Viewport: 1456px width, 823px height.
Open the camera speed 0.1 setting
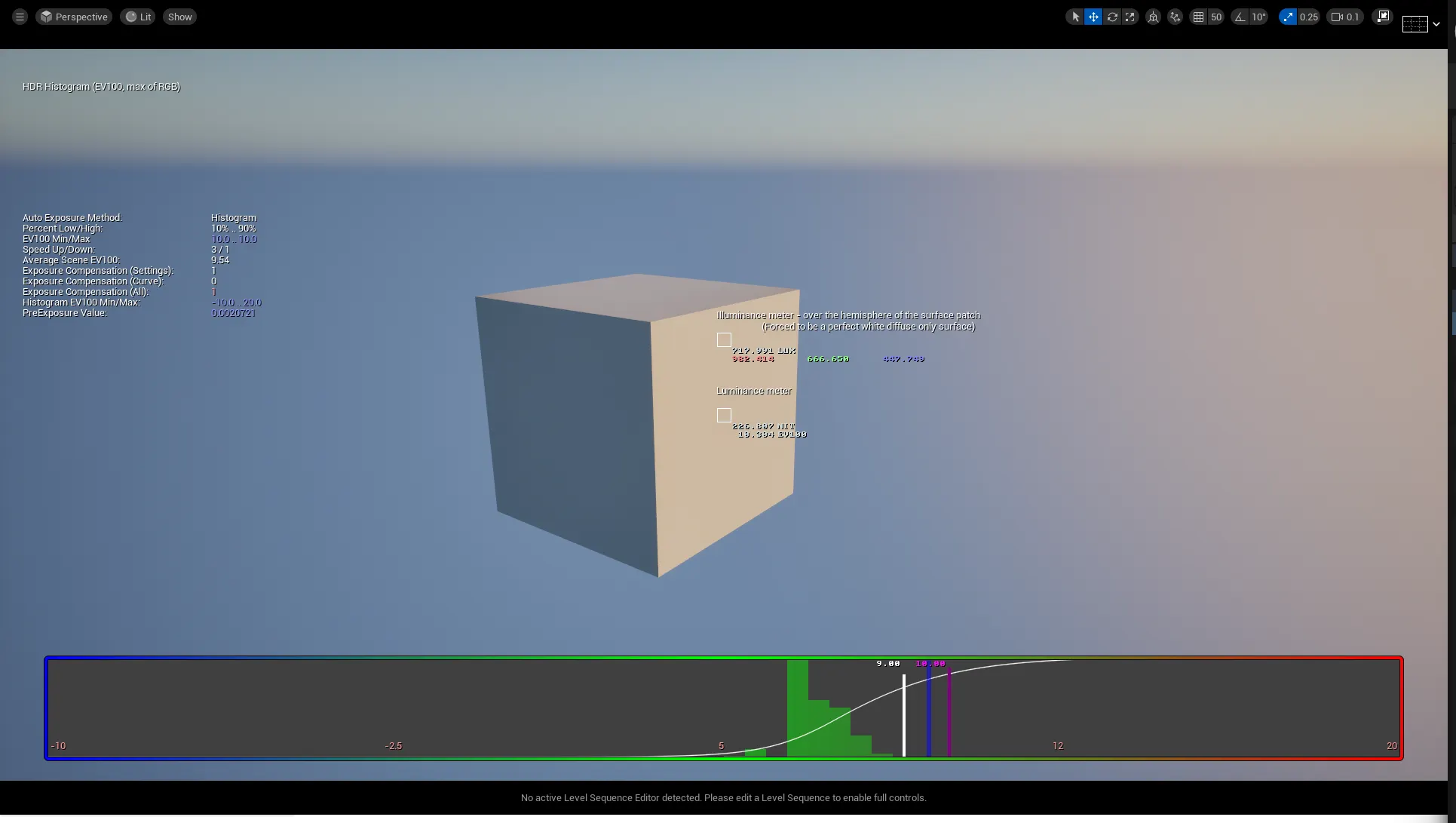[1346, 17]
